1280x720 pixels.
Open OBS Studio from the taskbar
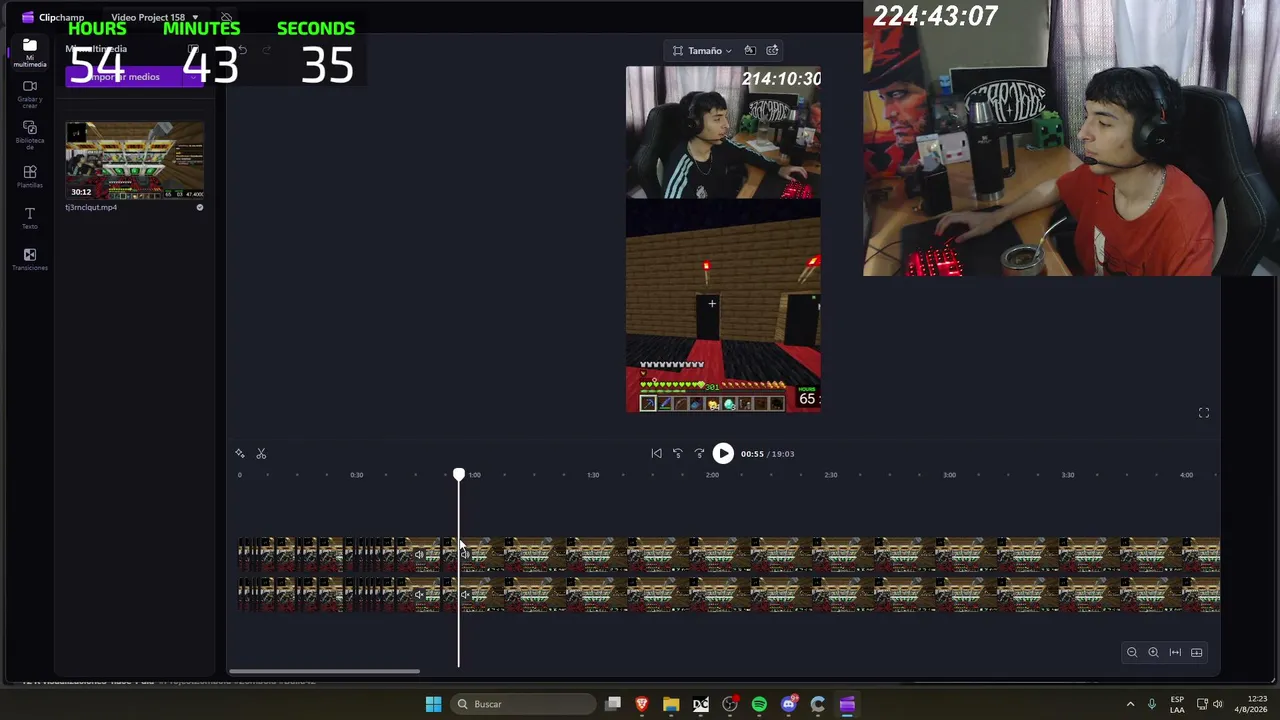(x=730, y=704)
